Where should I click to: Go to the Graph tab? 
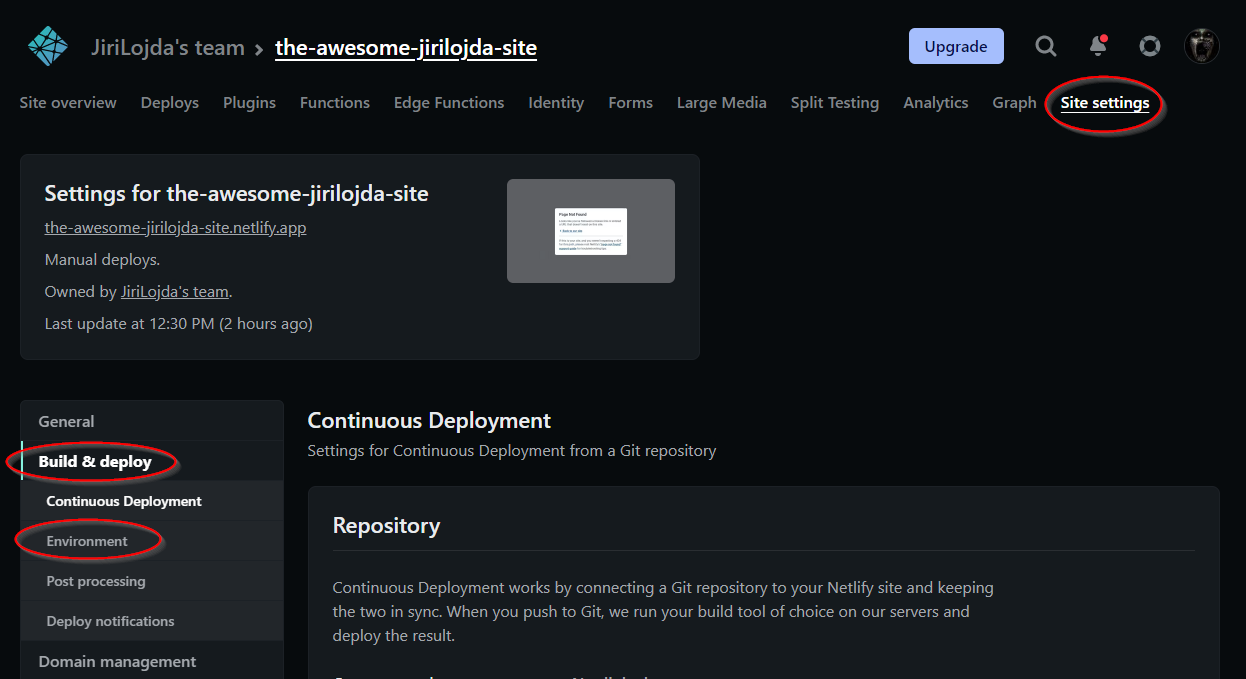(x=1014, y=102)
